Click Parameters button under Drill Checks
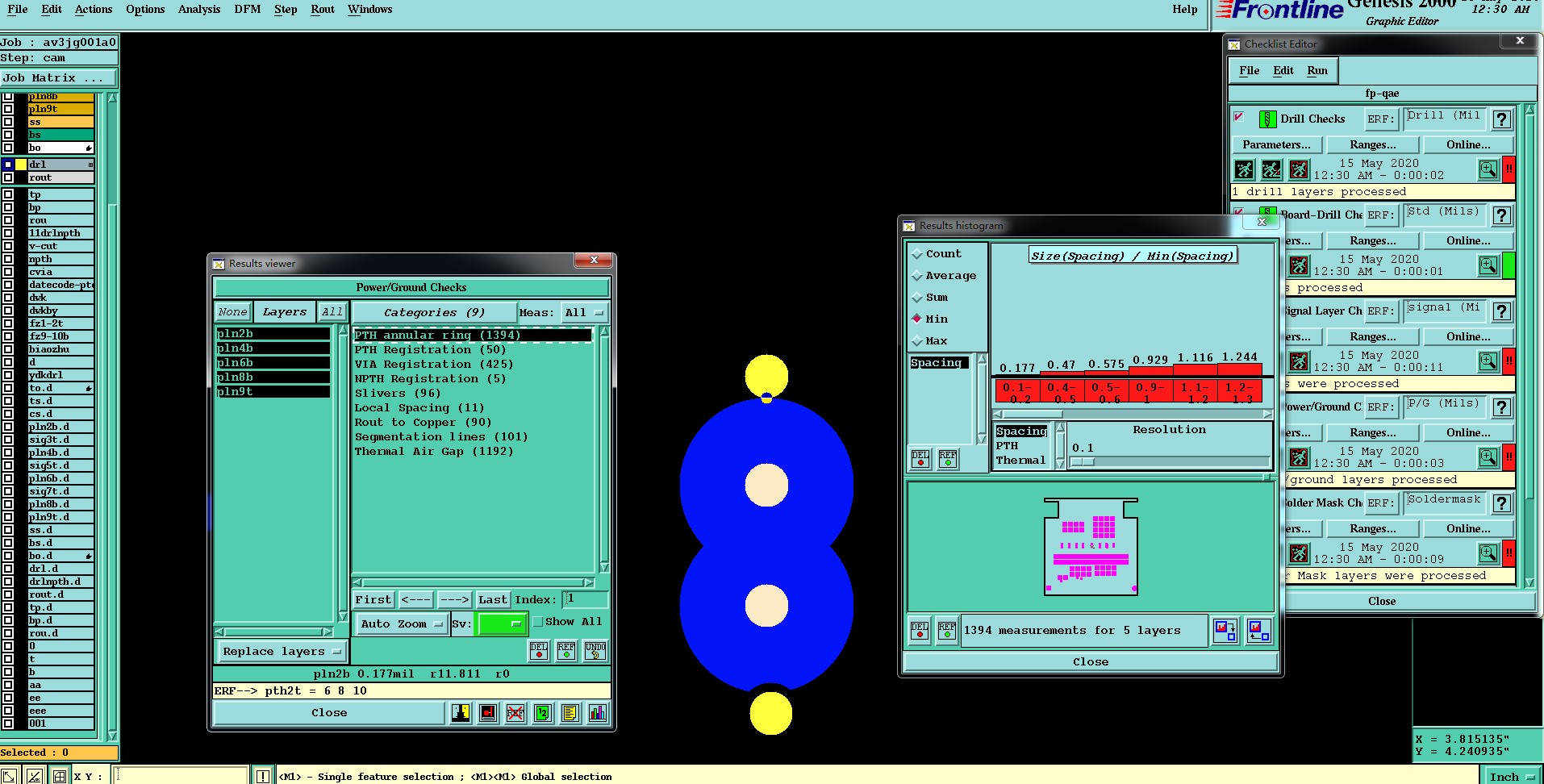 tap(1276, 145)
